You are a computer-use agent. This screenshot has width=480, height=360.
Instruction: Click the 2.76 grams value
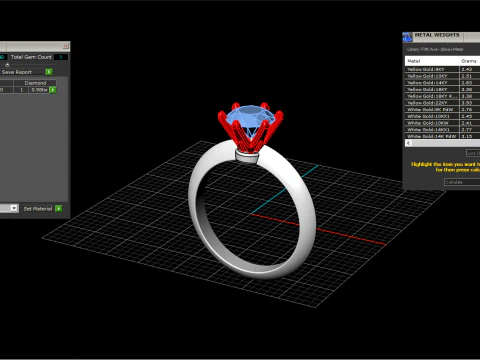coord(467,109)
